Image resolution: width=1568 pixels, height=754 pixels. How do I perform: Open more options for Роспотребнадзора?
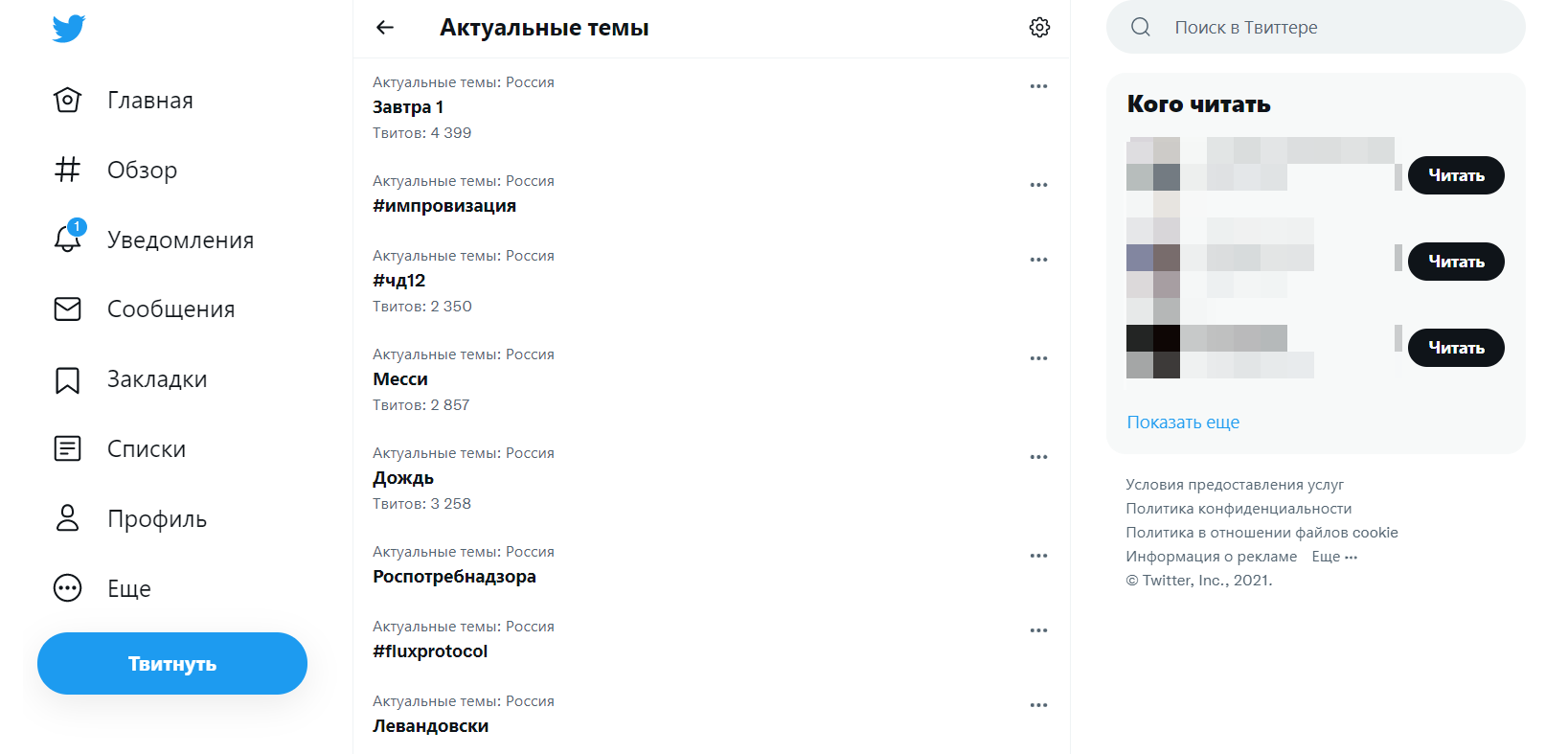1038,556
